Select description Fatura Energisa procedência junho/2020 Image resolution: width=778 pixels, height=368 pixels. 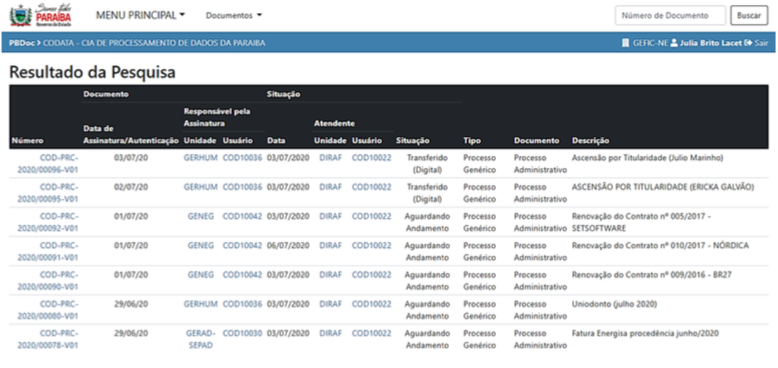click(x=645, y=333)
